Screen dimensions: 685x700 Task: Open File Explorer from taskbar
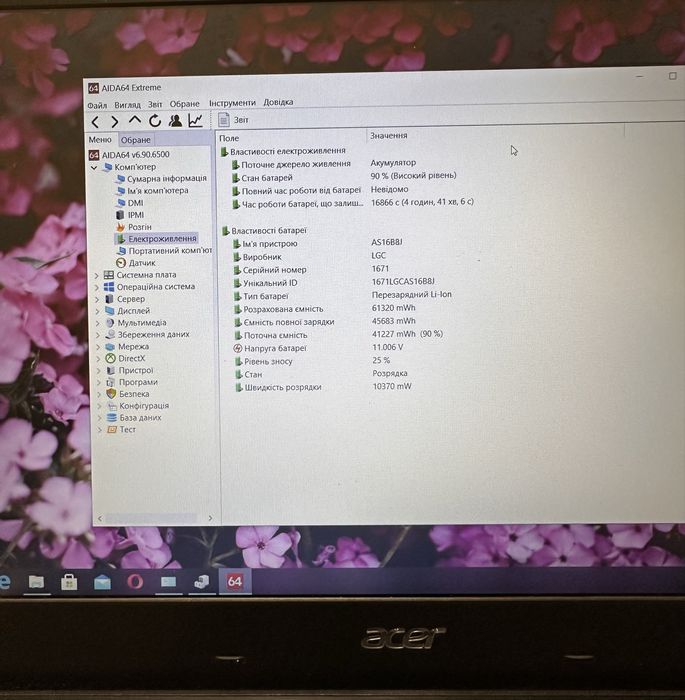(36, 582)
